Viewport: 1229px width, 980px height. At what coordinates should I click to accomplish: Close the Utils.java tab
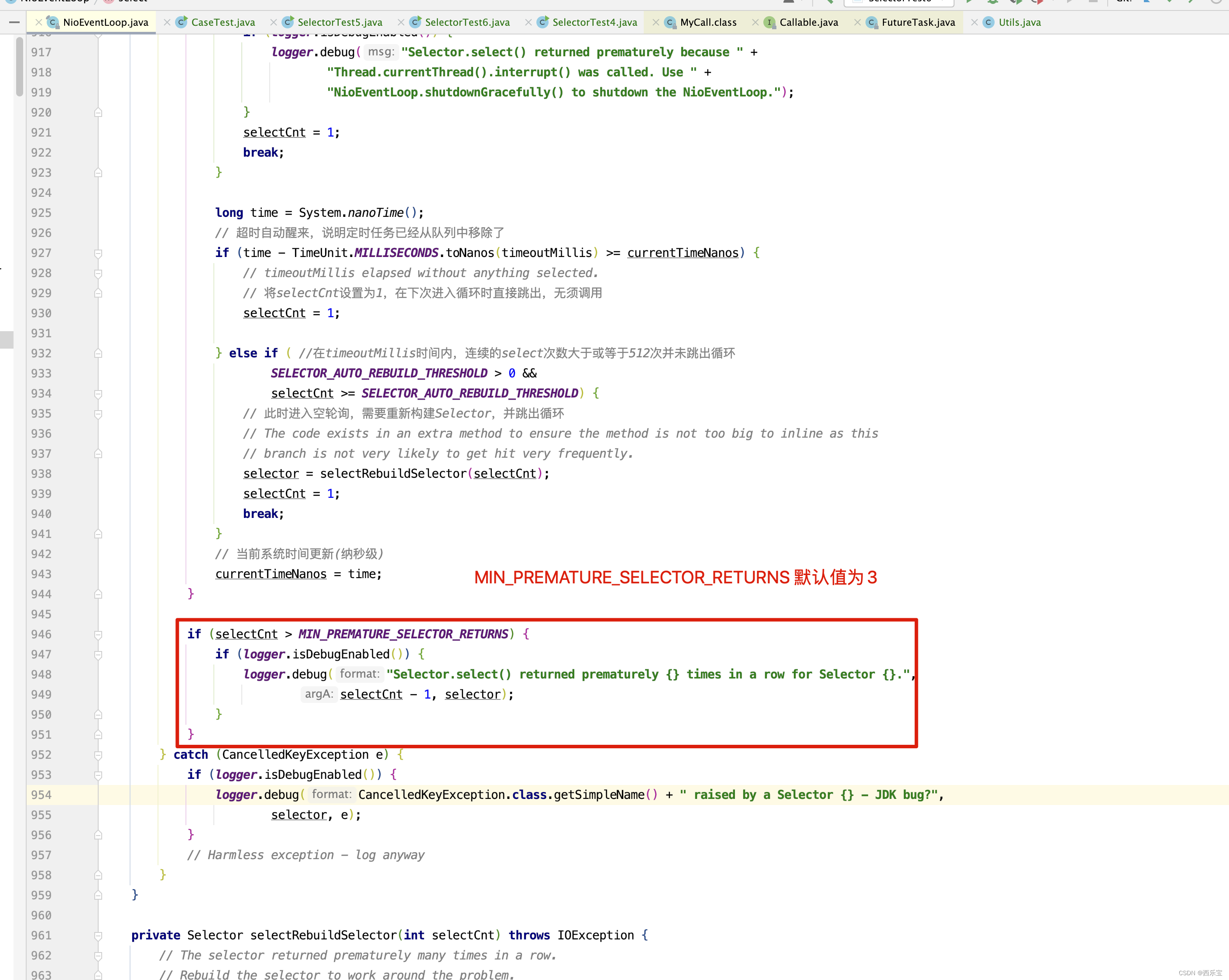(974, 22)
